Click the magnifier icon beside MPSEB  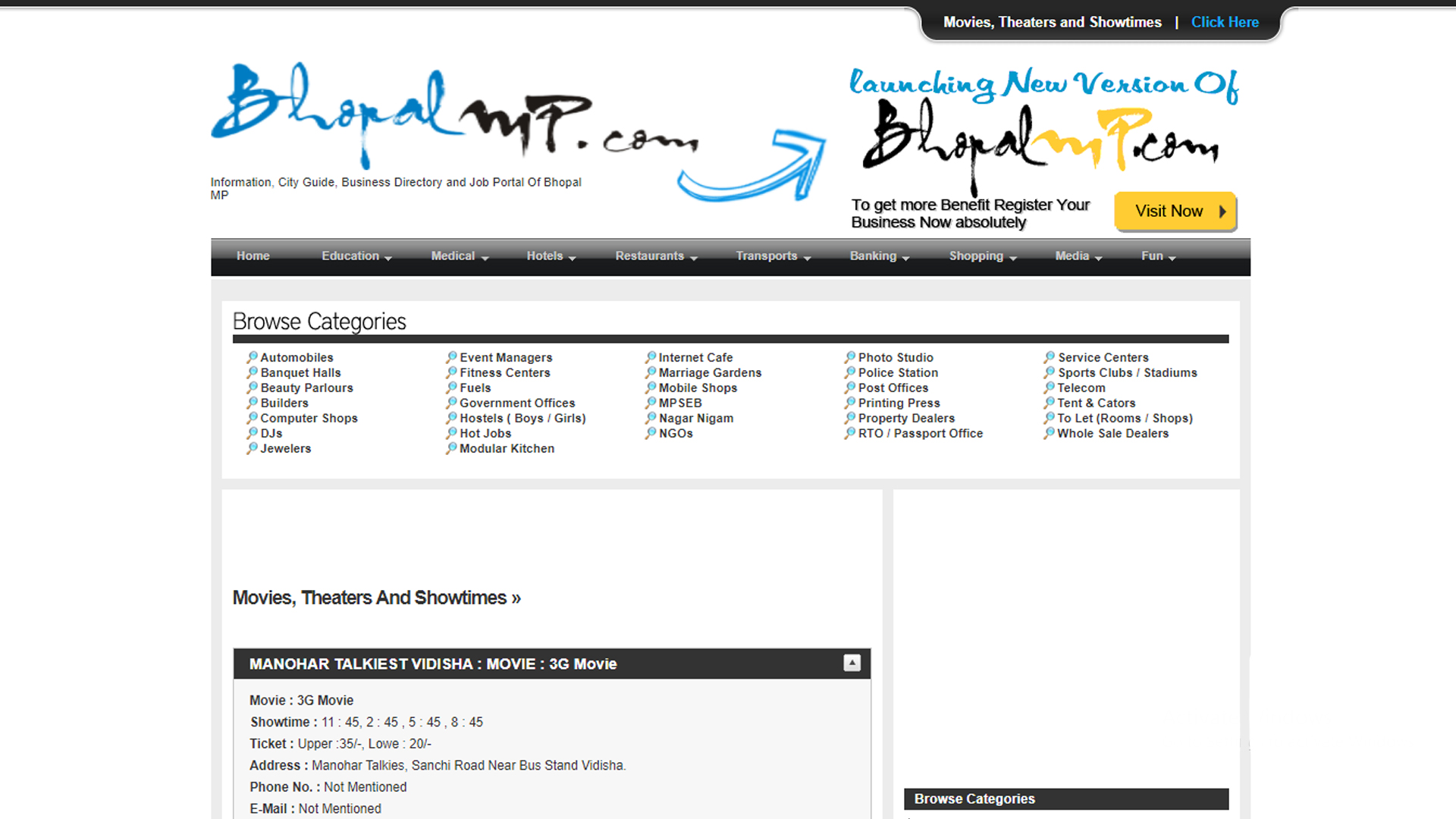point(651,403)
